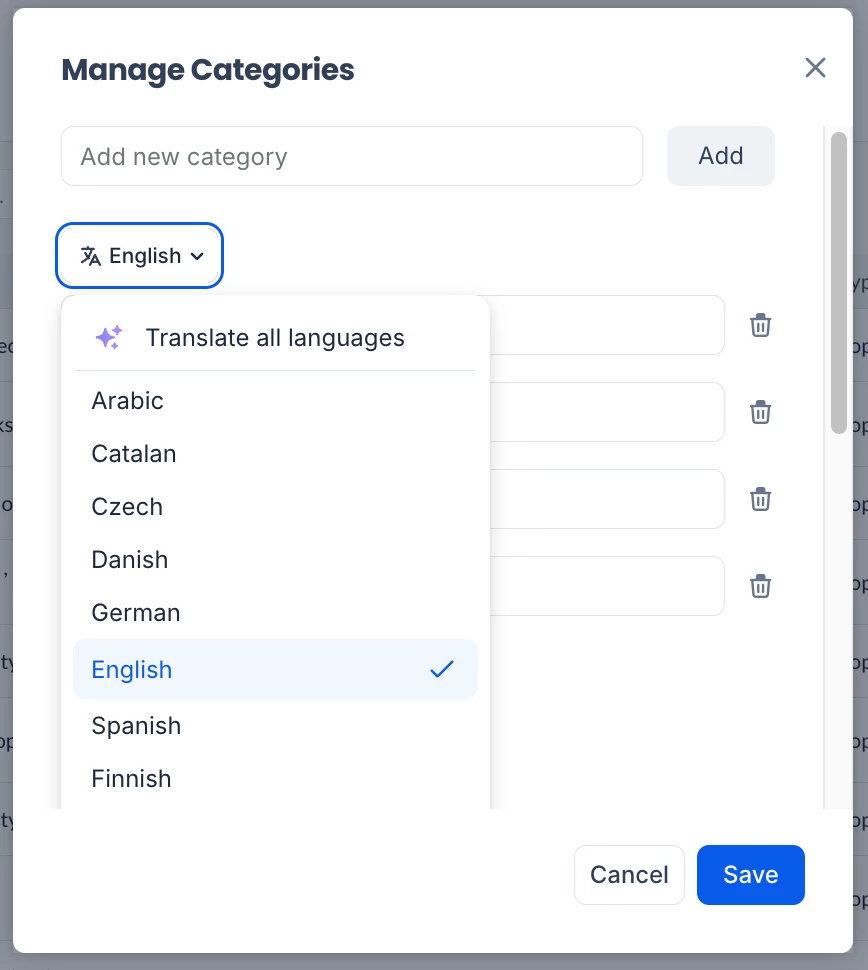Click the checkmark next to English
The image size is (868, 970).
(441, 670)
